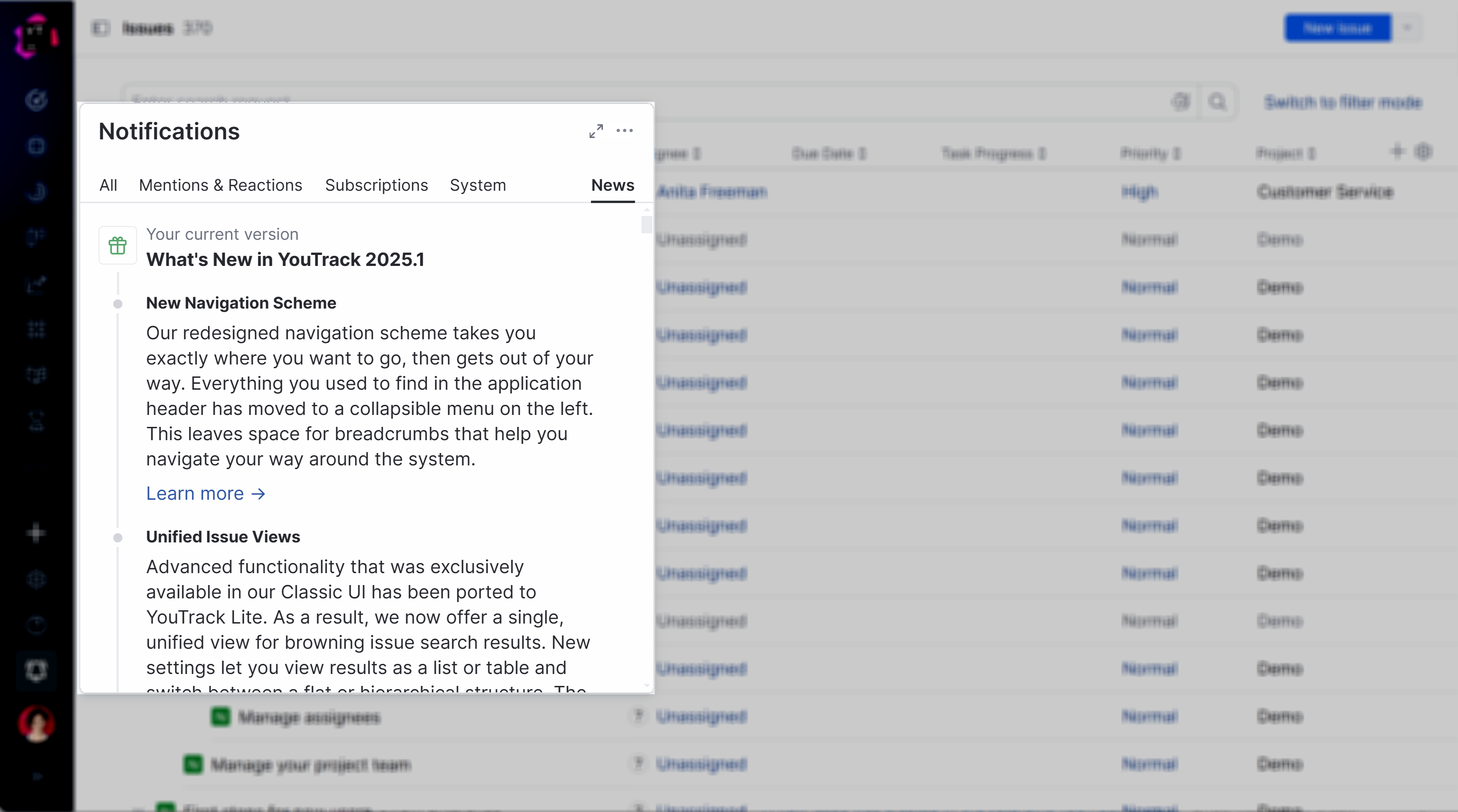Image resolution: width=1458 pixels, height=812 pixels.
Task: Open the user avatar profile menu
Action: (36, 723)
